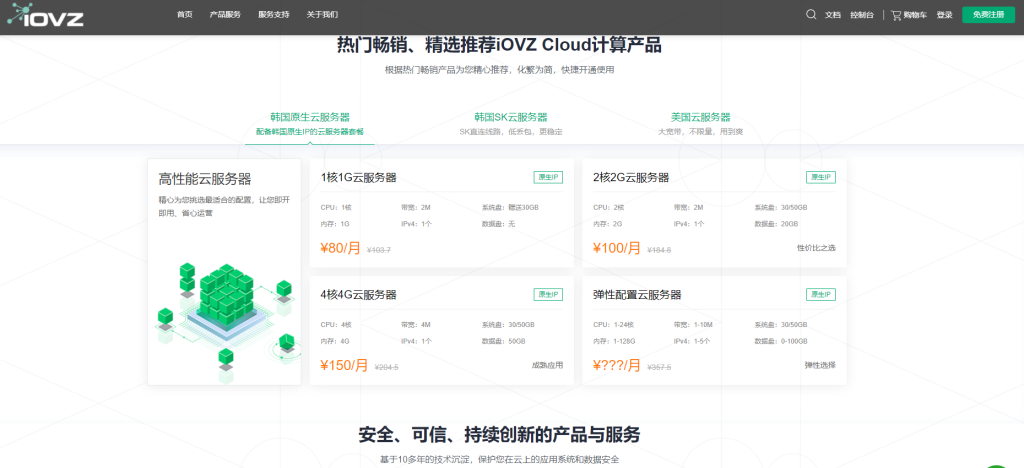Open the 2核2G云服务器 card title
Screen dimensions: 1024x468
coord(631,178)
